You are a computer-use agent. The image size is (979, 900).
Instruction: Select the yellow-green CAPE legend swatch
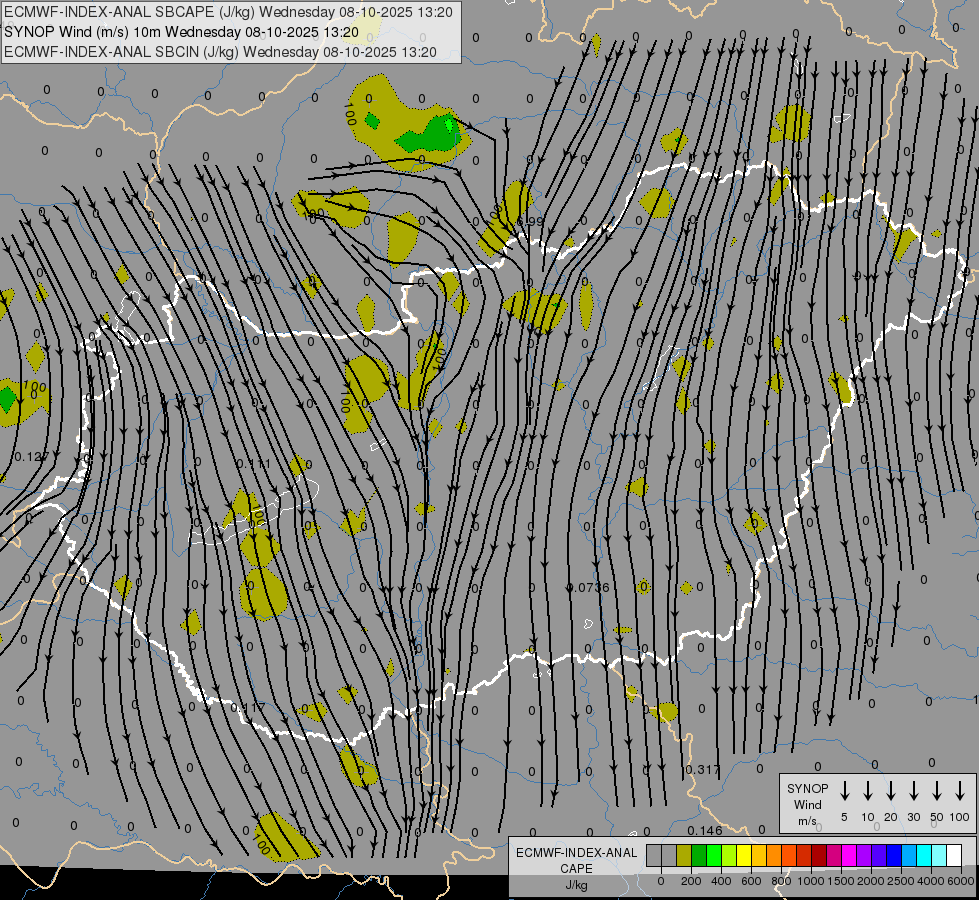click(729, 855)
